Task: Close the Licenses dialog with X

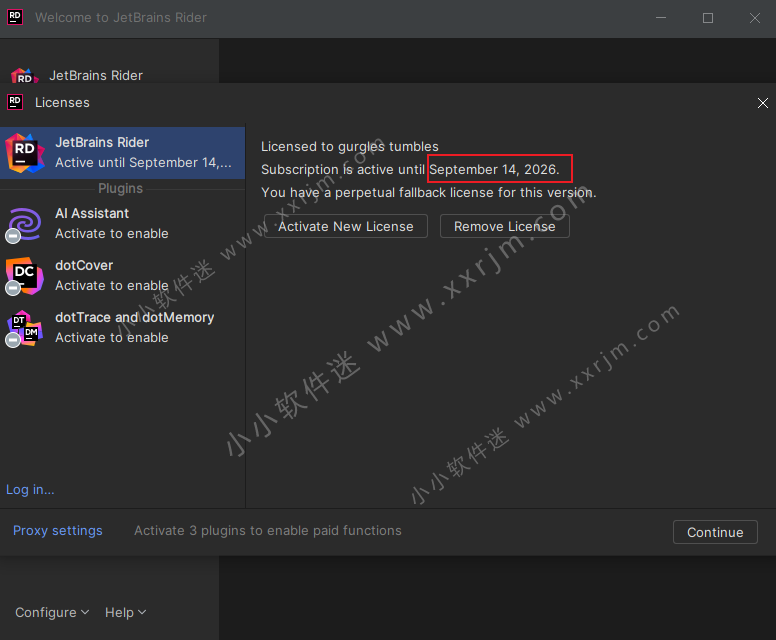Action: (763, 103)
